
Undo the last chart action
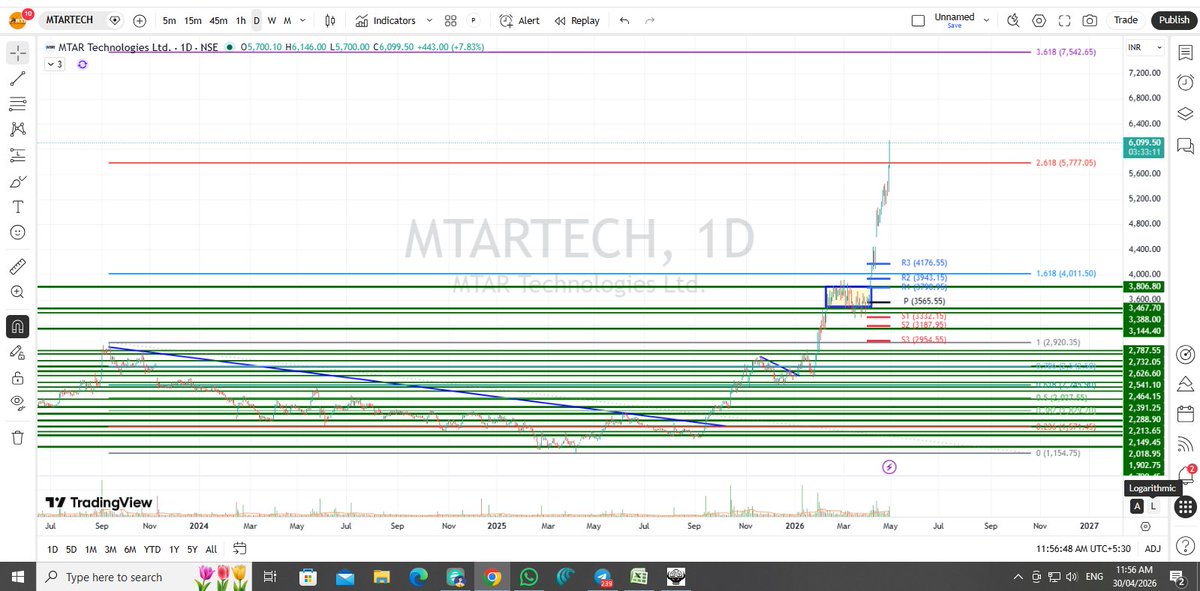point(624,20)
